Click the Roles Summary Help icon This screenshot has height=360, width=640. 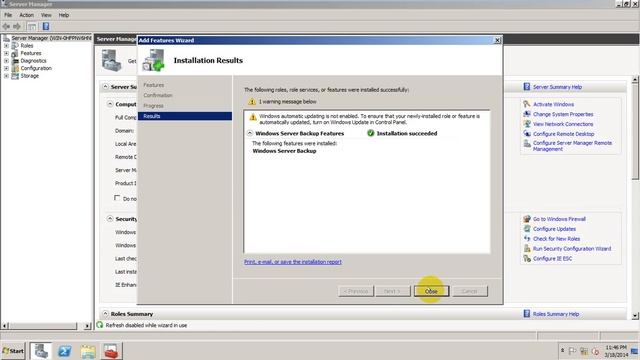tap(527, 313)
